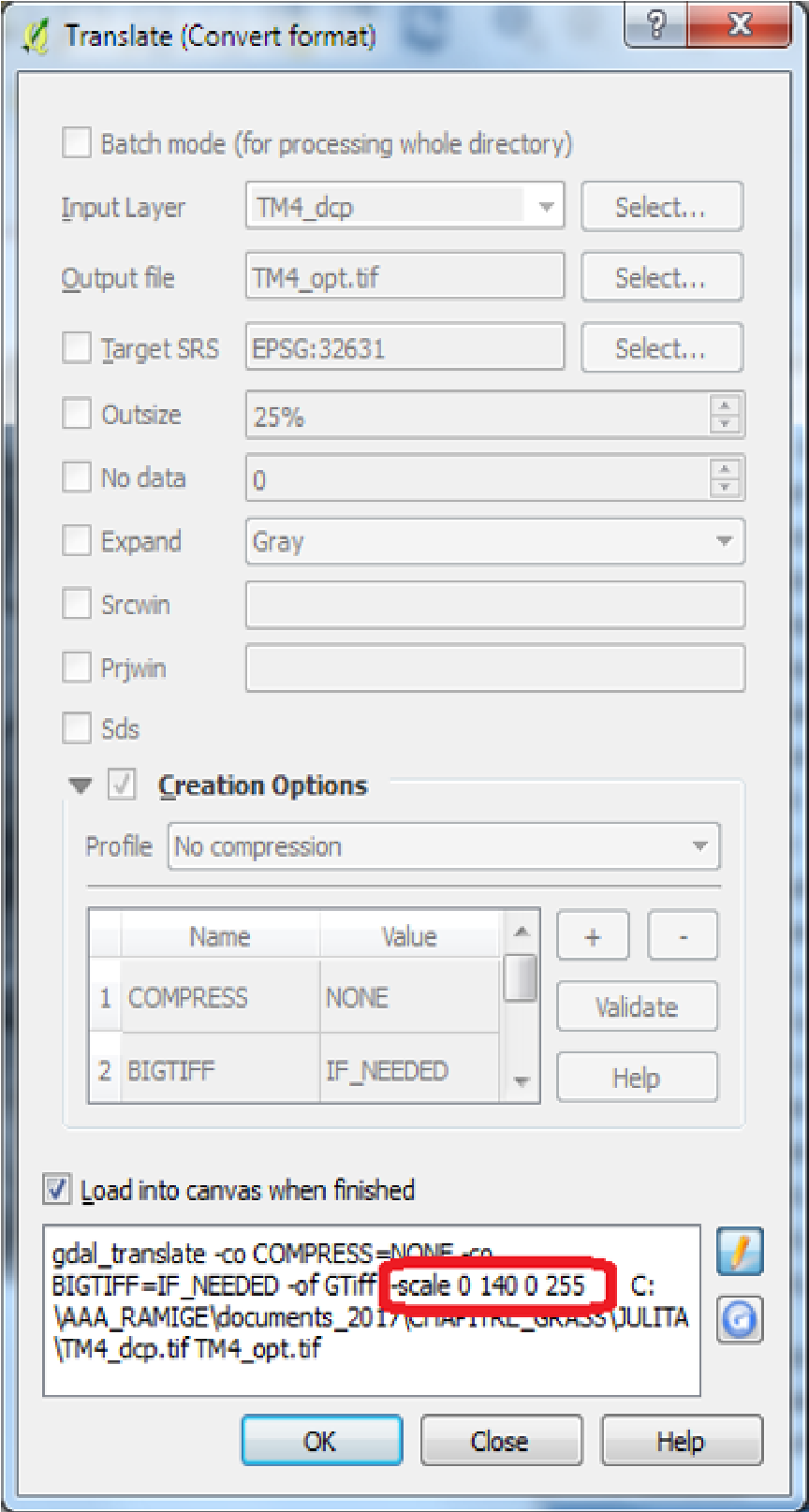Image resolution: width=809 pixels, height=1512 pixels.
Task: Tick the Outsize checkbox
Action: (76, 414)
